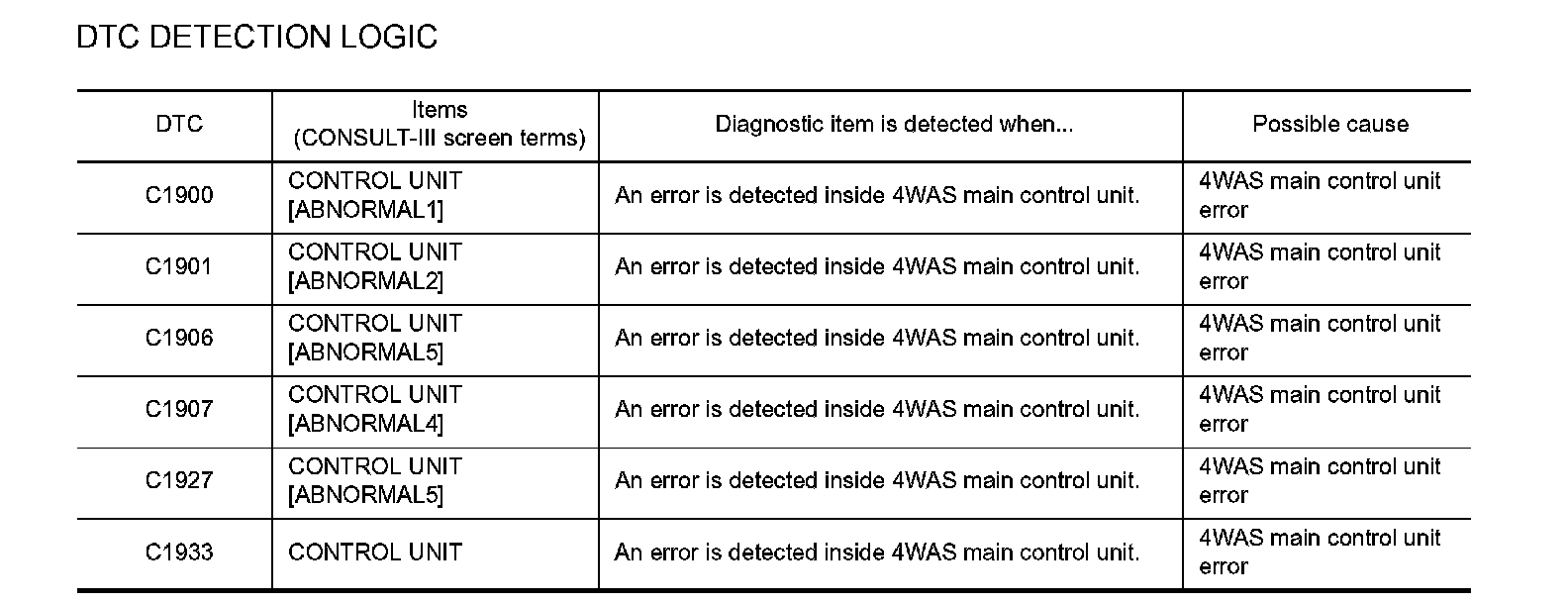This screenshot has height=604, width=1568.
Task: Select the DTC column header
Action: point(179,124)
